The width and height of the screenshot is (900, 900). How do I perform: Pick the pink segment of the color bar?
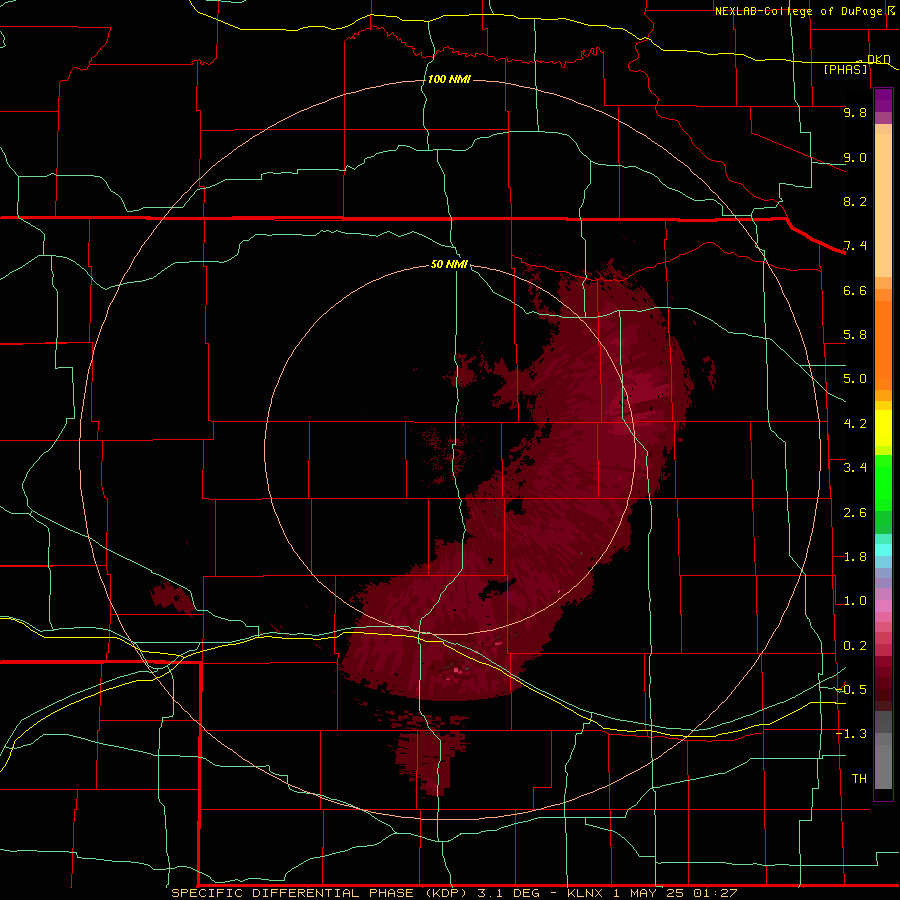883,606
